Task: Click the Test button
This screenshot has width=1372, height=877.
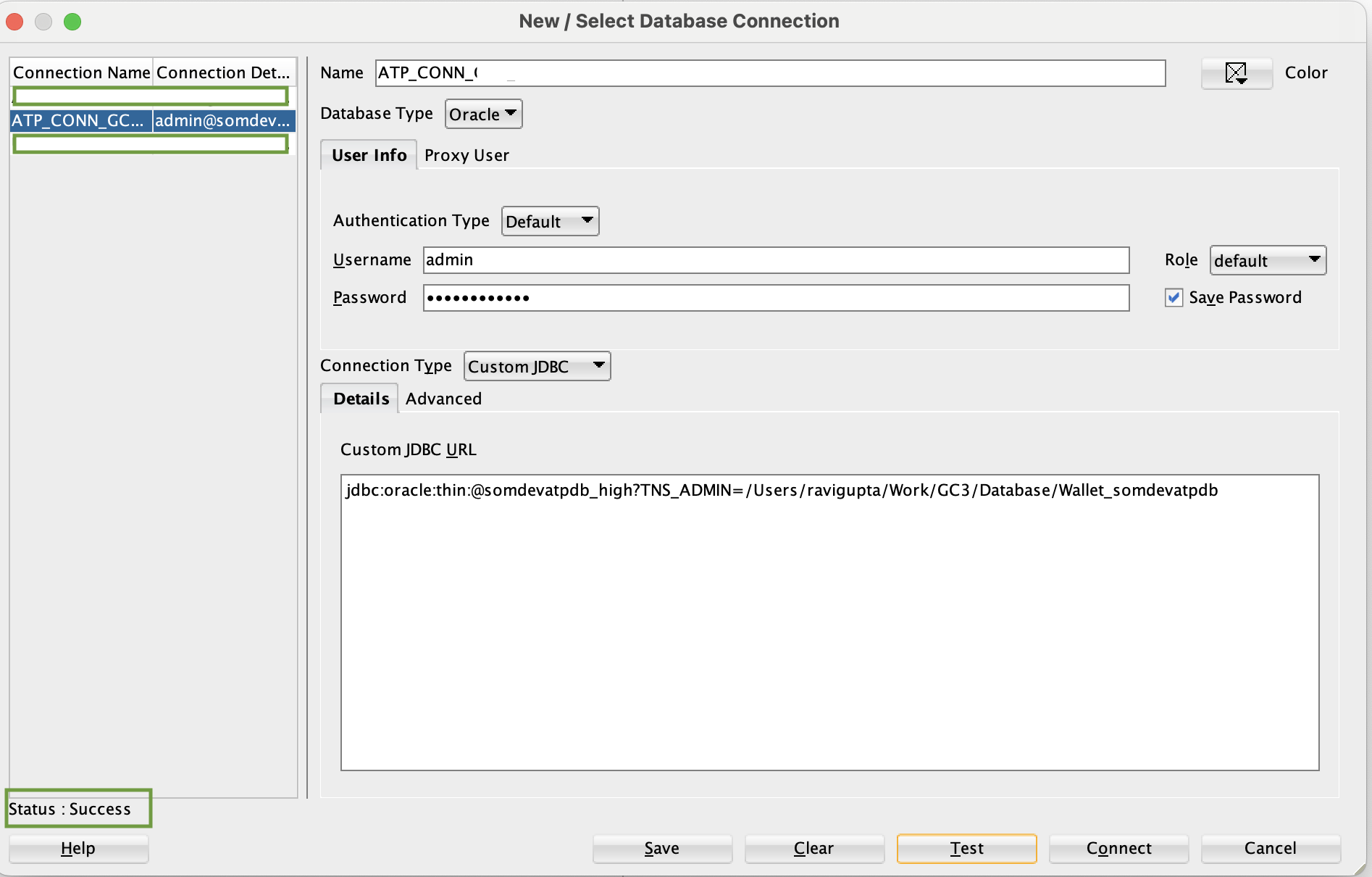Action: tap(966, 848)
